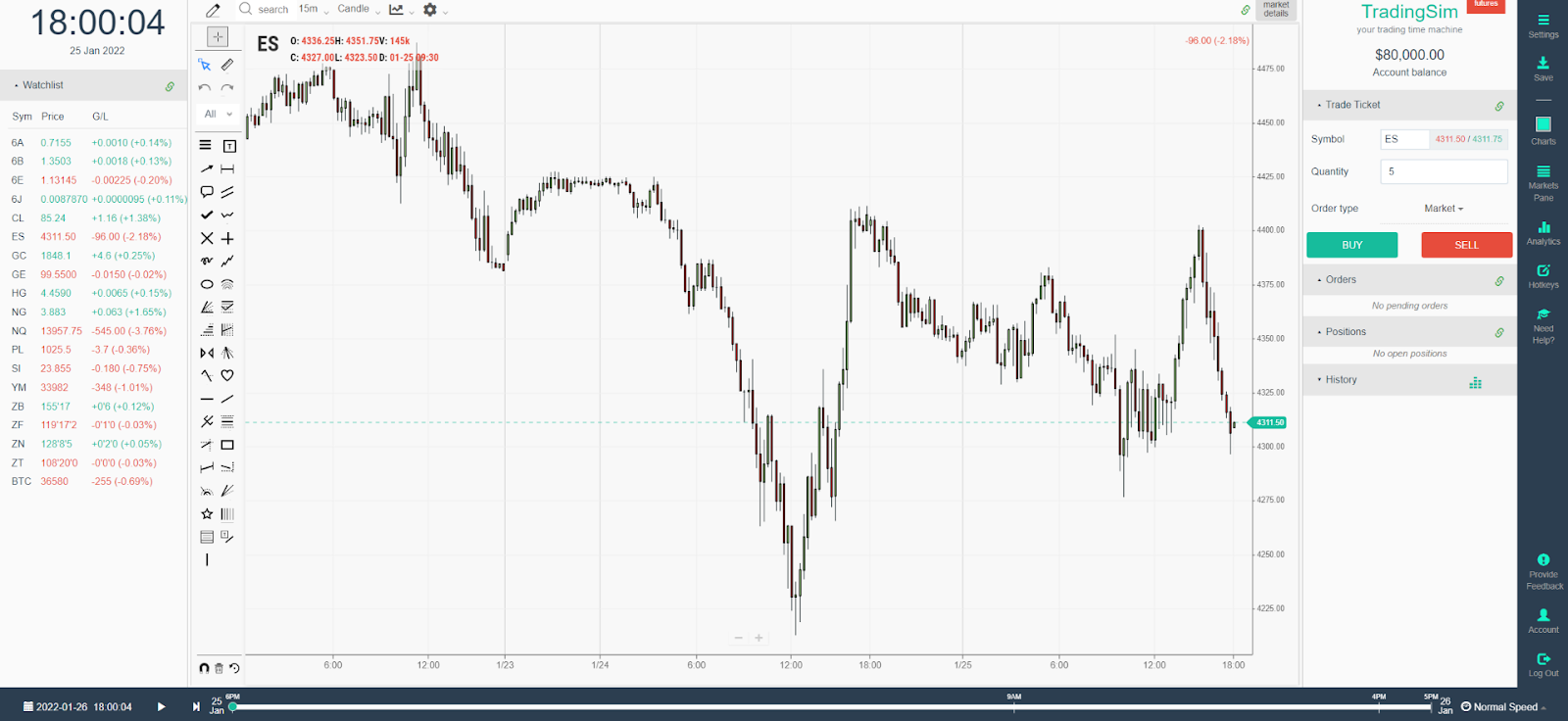
Task: Choose the rectangle drawing tool
Action: tap(227, 445)
